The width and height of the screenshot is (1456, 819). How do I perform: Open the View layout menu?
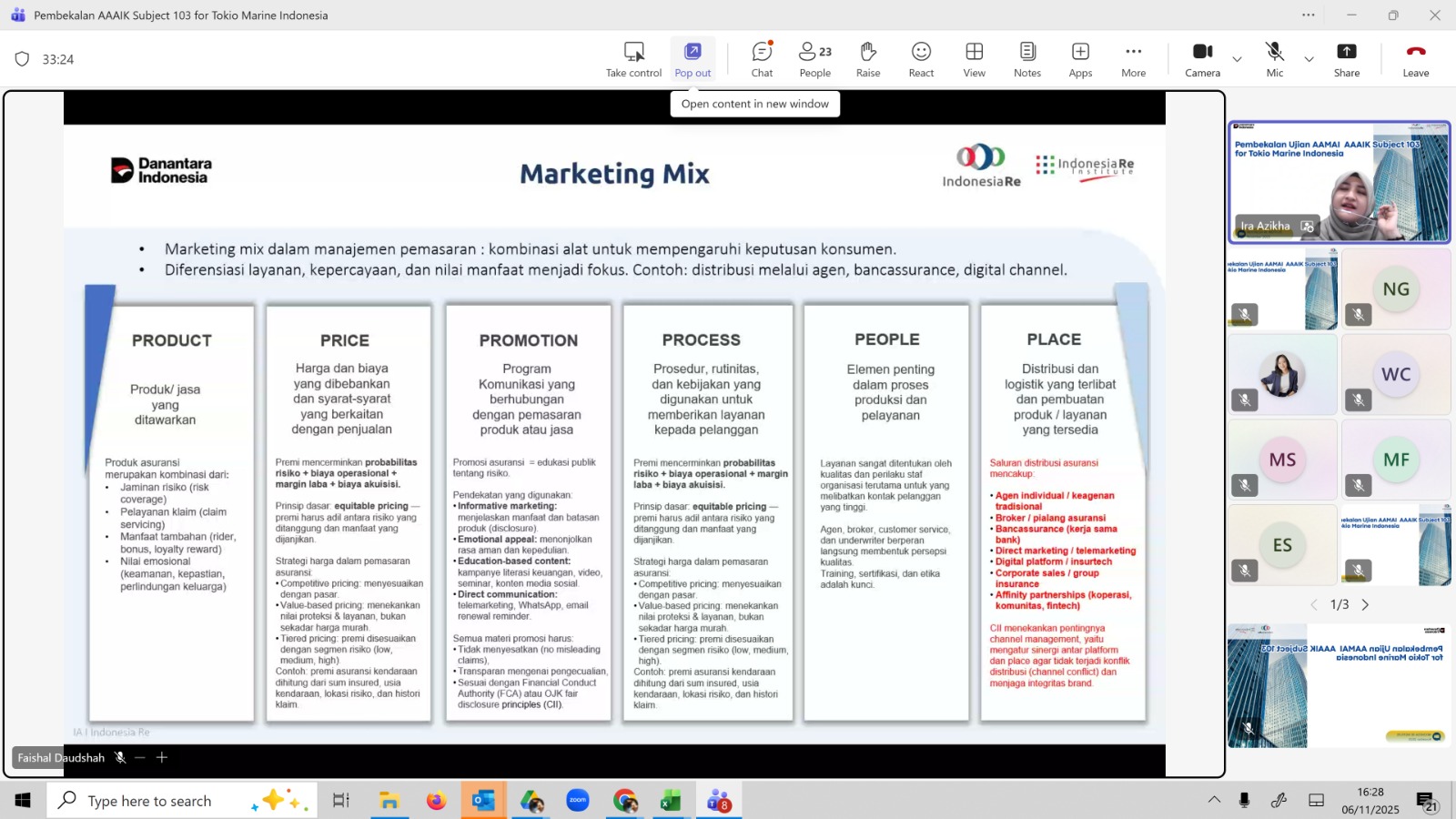click(974, 59)
